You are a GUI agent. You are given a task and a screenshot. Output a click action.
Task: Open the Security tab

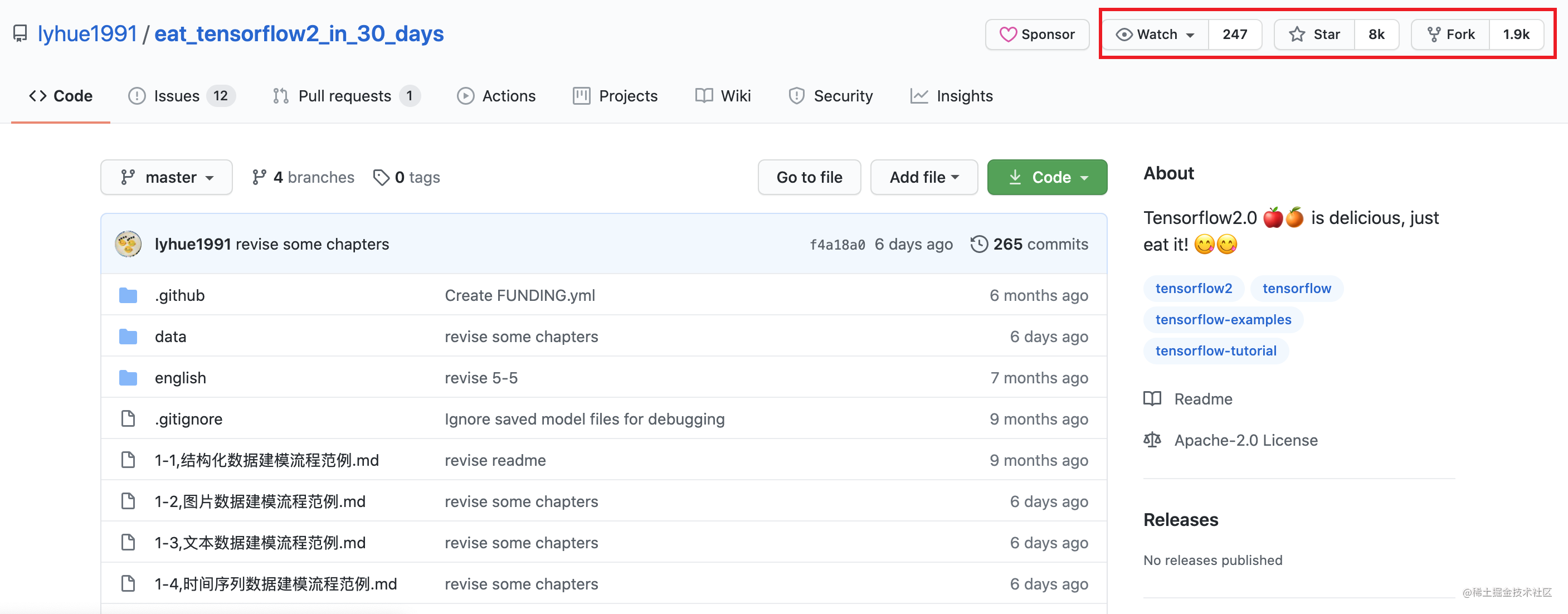(x=830, y=96)
